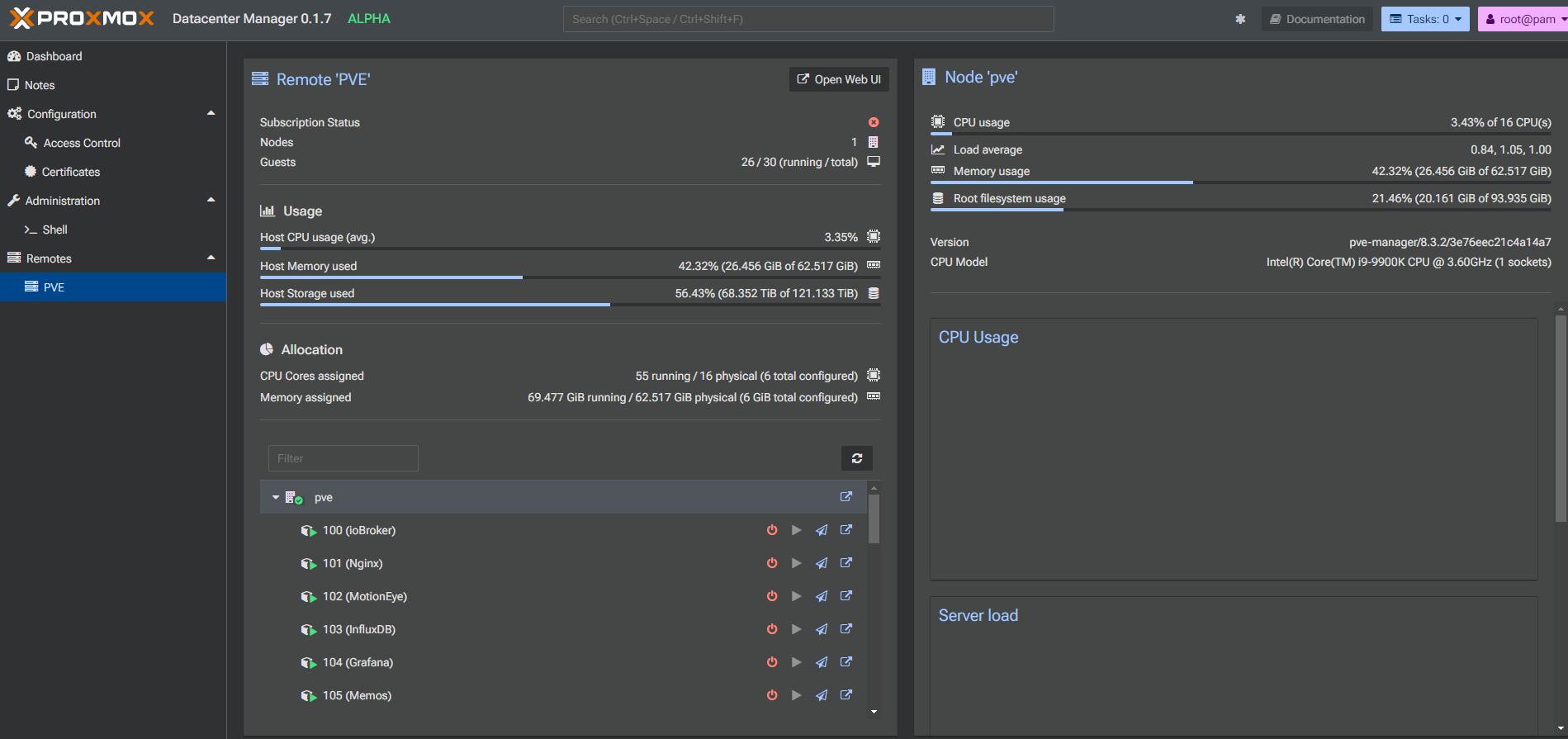The width and height of the screenshot is (1568, 739).
Task: Click the CPU Cores assigned icon
Action: tap(874, 376)
